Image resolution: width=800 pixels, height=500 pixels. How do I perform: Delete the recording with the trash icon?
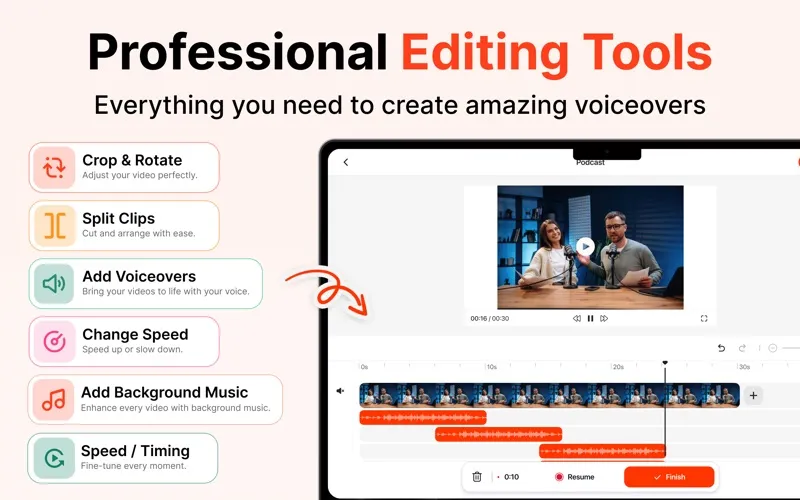point(477,477)
